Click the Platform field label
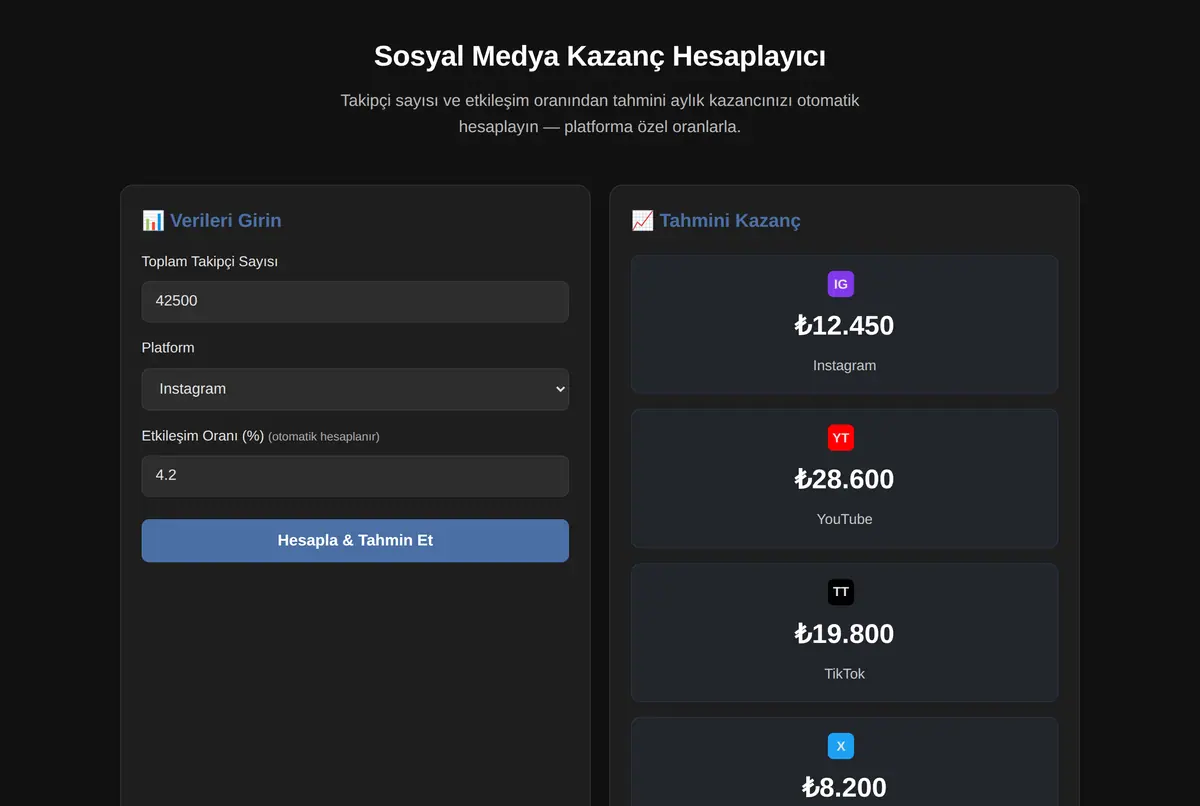Viewport: 1200px width, 806px height. 168,348
